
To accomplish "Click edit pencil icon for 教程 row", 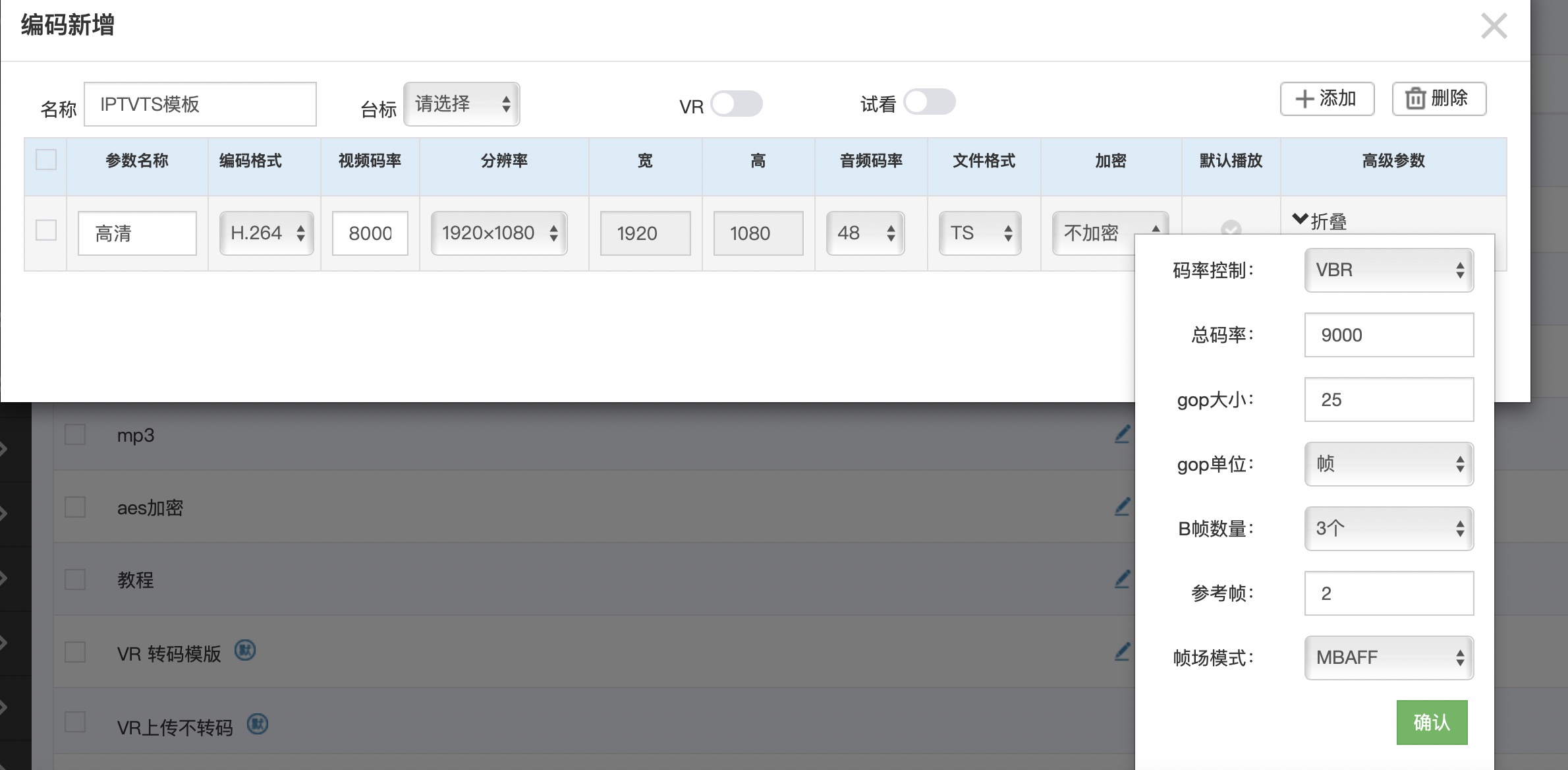I will click(x=1123, y=579).
